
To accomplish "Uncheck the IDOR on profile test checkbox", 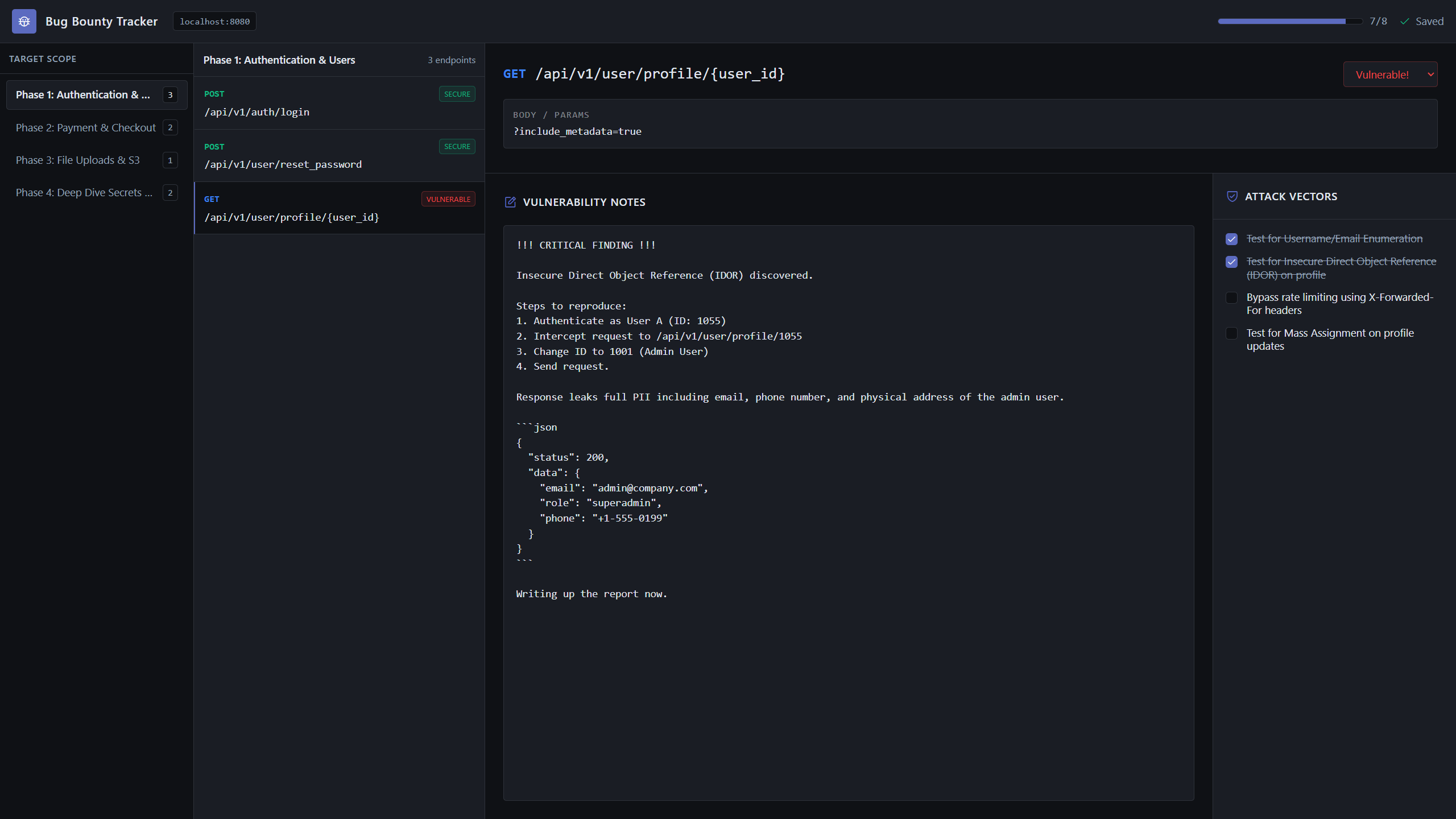I will (1231, 262).
